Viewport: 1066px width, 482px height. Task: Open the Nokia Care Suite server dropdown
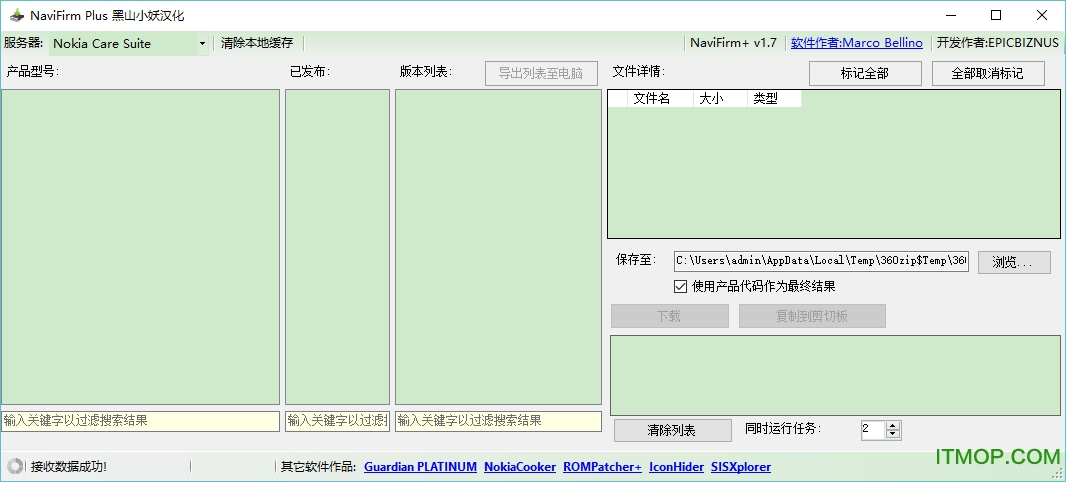(128, 44)
